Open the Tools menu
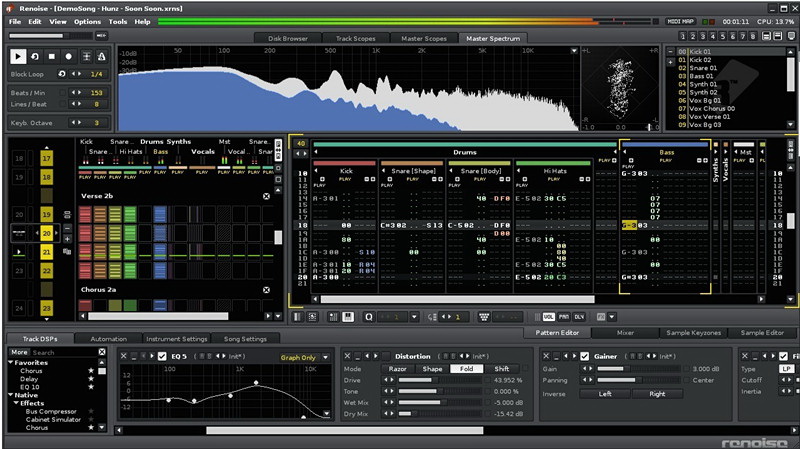This screenshot has height=449, width=800. [118, 21]
